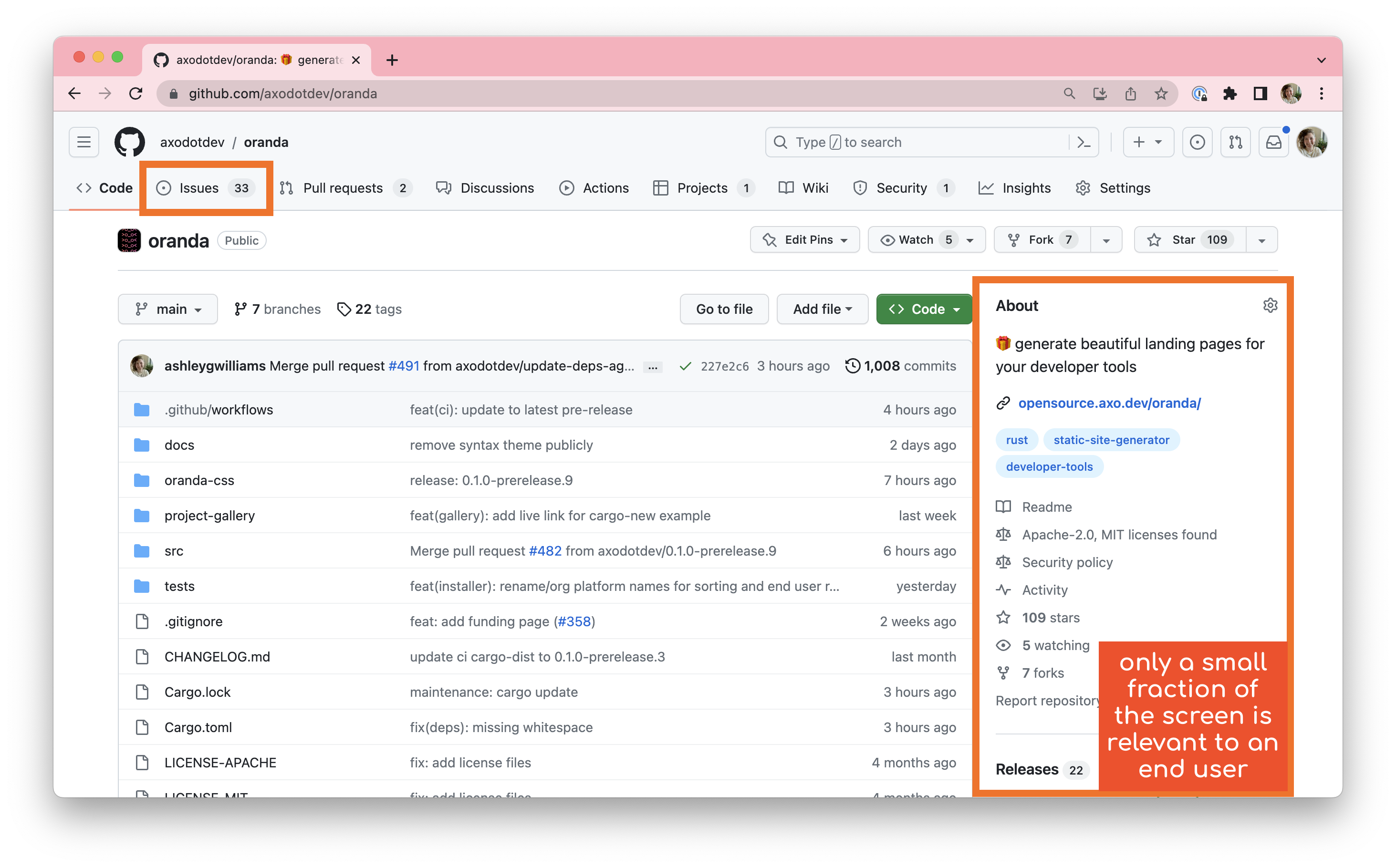Open the Add file dropdown
This screenshot has width=1396, height=868.
[x=822, y=309]
